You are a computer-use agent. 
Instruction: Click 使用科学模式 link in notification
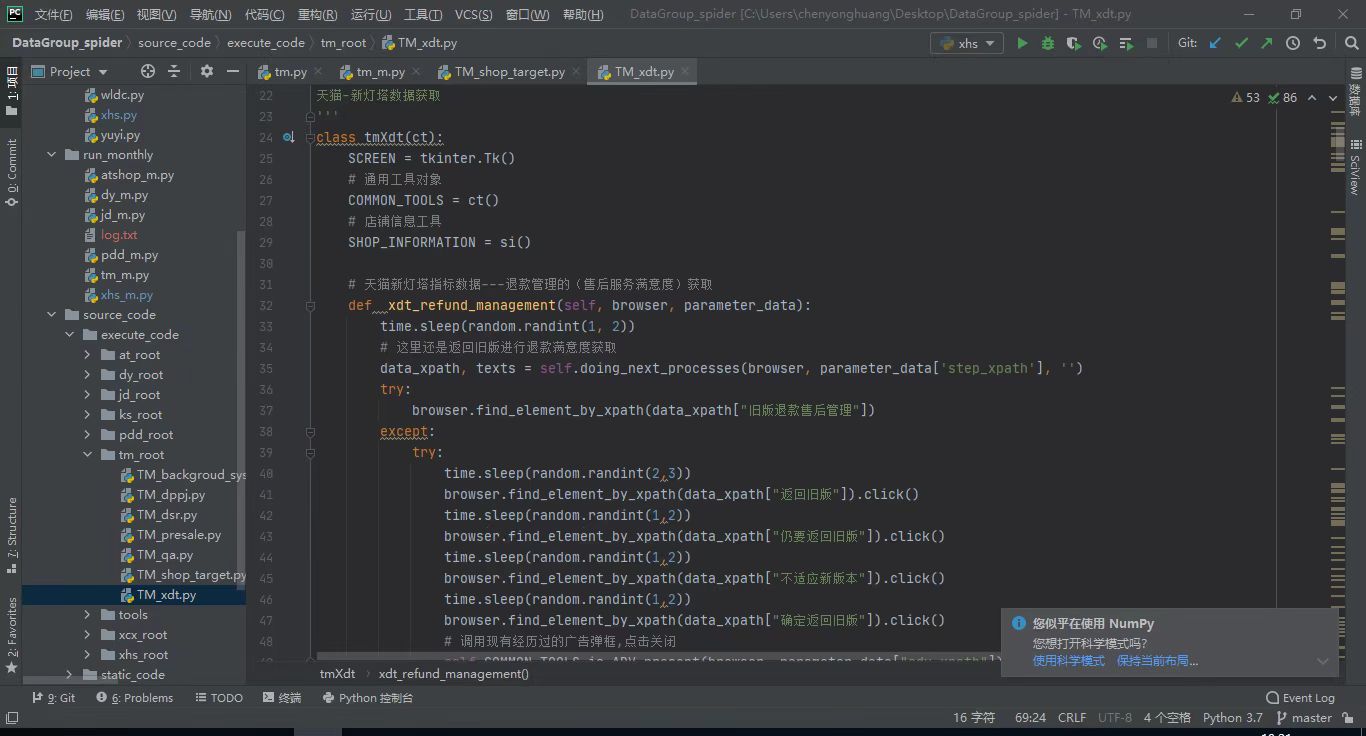pos(1068,661)
